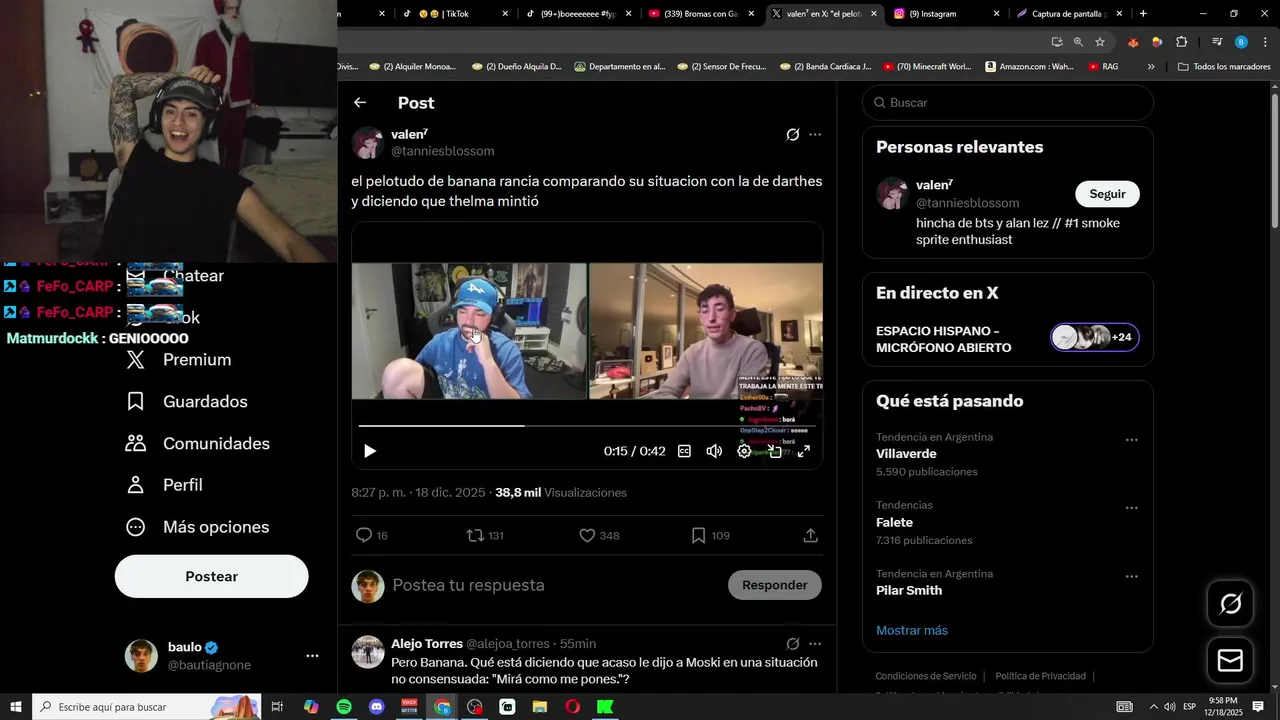Viewport: 1280px width, 720px height.
Task: Open browser zoom magnifier icon
Action: click(x=1078, y=42)
